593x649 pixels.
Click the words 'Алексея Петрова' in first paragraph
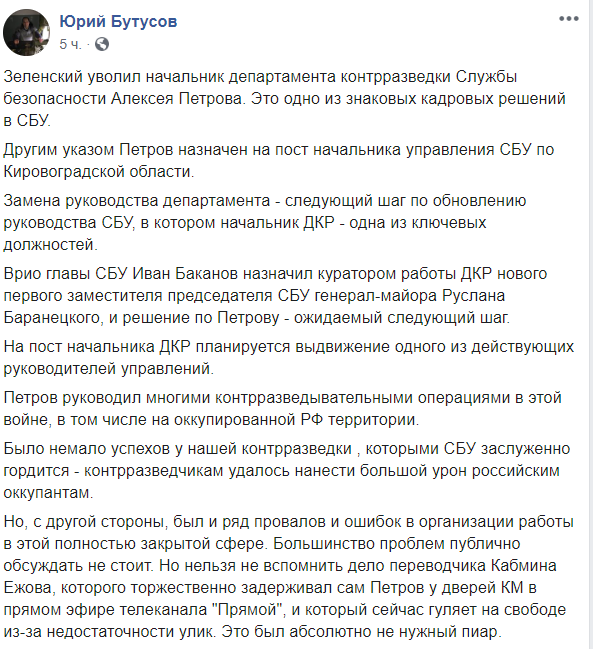[x=176, y=99]
